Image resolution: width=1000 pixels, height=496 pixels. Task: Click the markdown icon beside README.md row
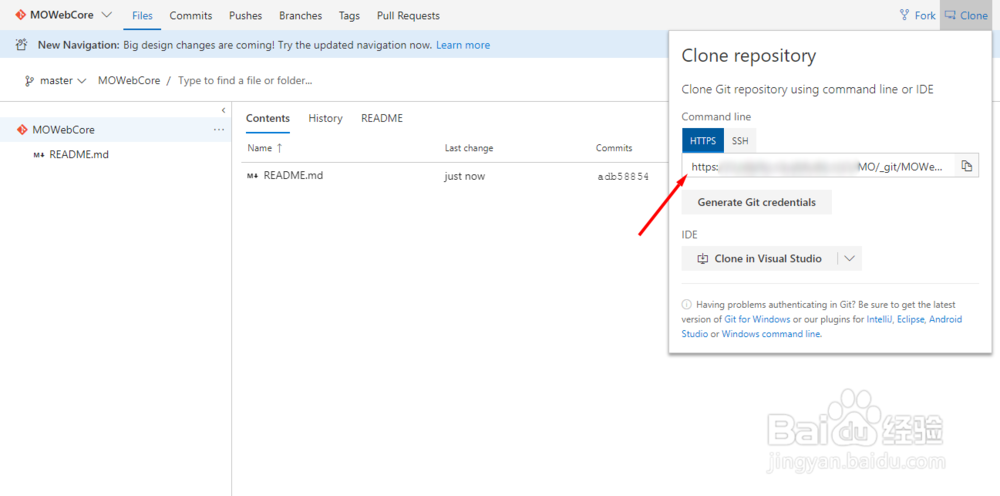(x=253, y=176)
